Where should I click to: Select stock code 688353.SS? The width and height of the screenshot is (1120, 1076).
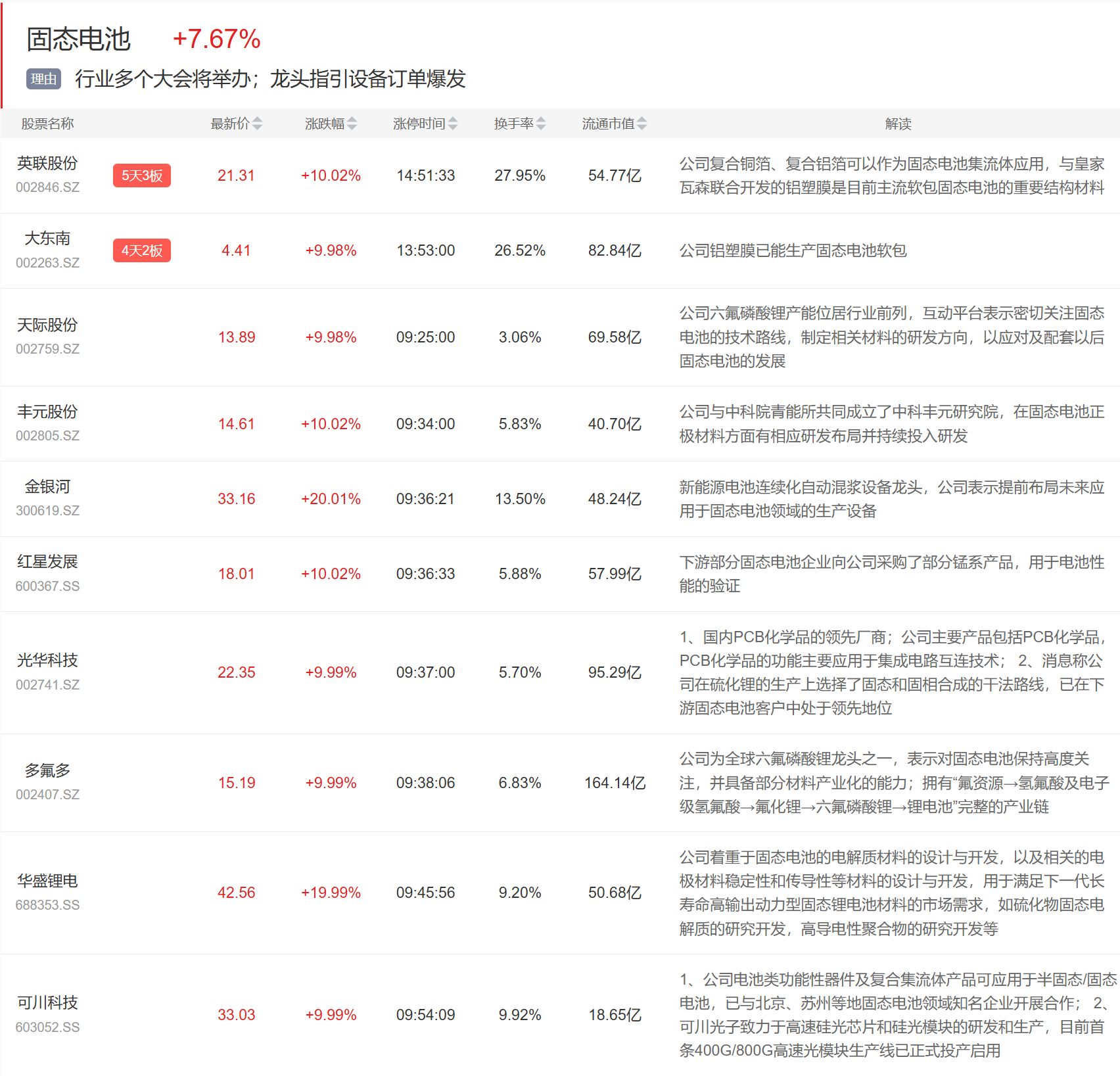(47, 905)
